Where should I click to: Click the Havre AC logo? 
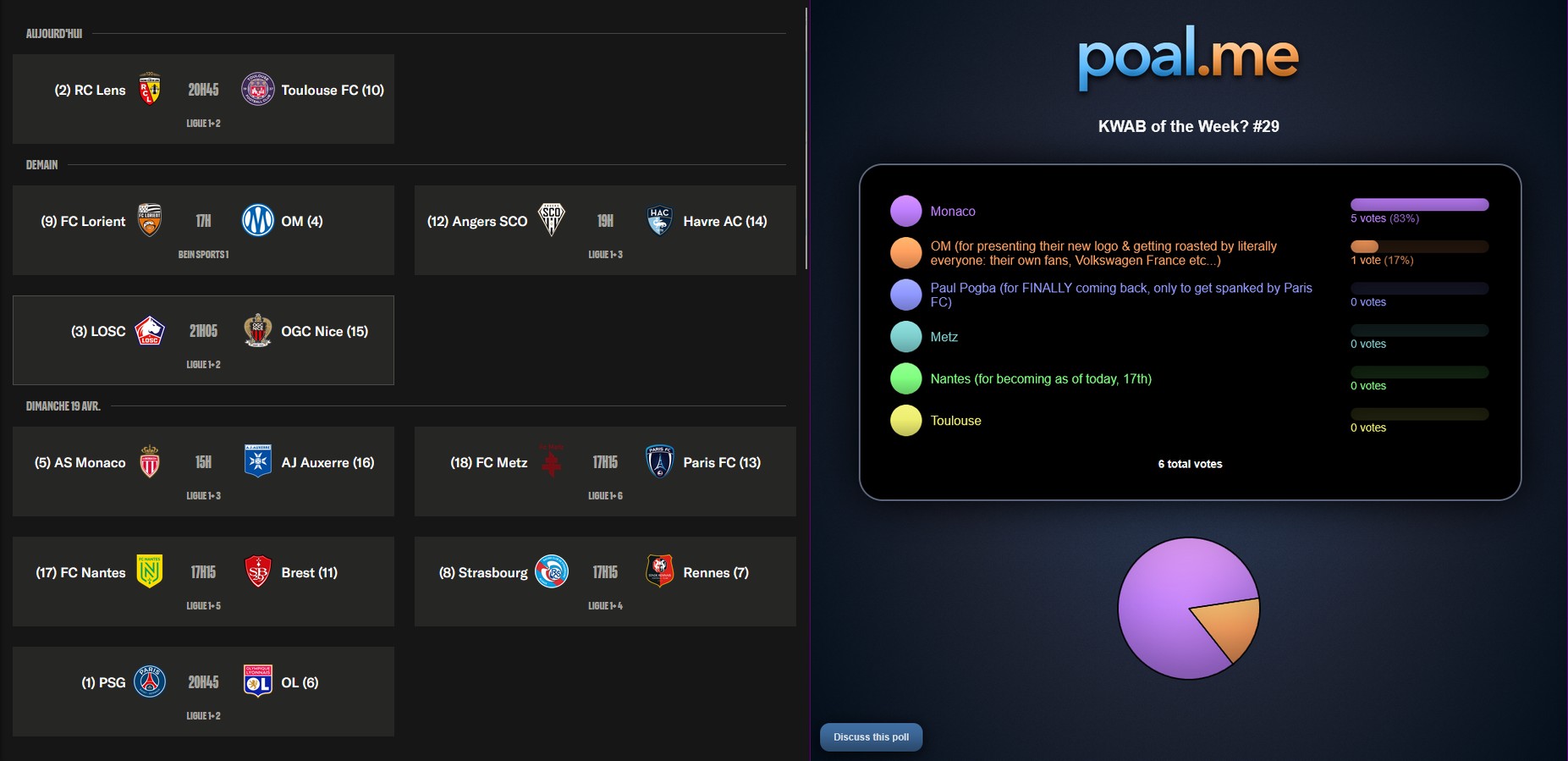(660, 220)
